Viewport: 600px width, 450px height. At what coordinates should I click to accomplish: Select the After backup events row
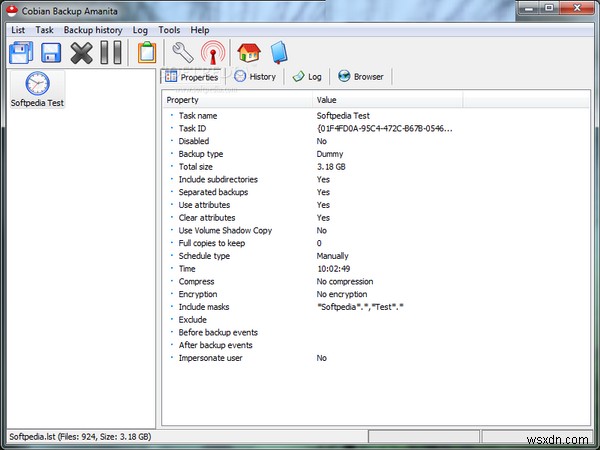coord(376,345)
